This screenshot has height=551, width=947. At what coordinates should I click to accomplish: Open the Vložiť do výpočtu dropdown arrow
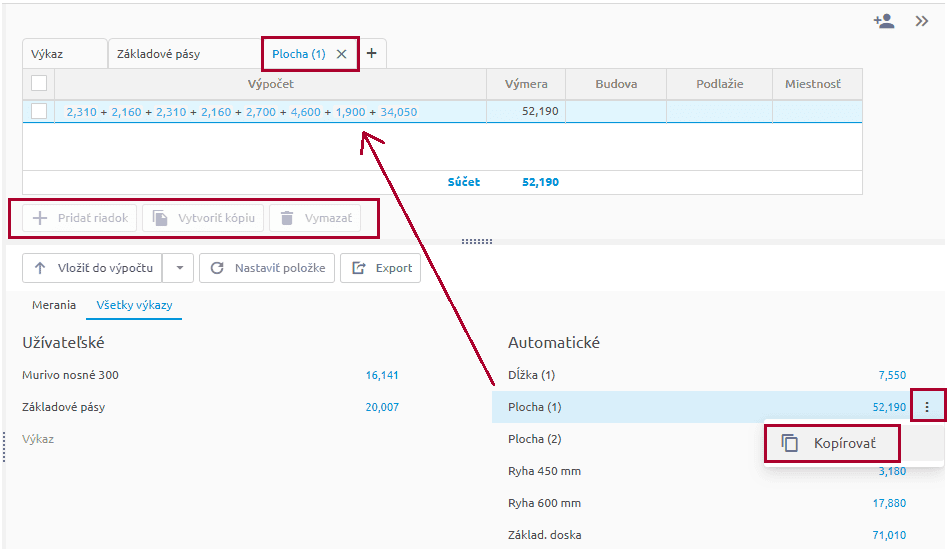point(179,268)
